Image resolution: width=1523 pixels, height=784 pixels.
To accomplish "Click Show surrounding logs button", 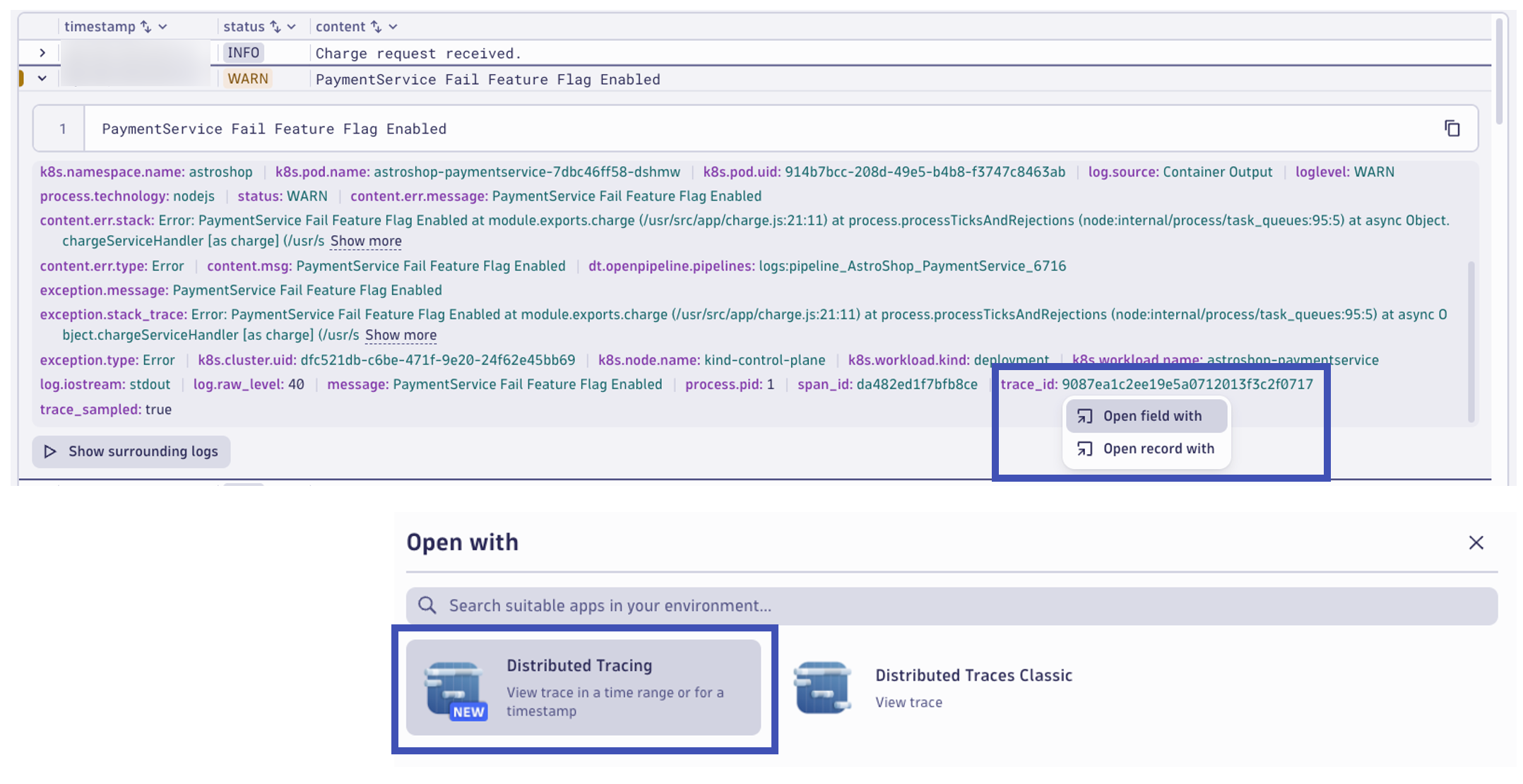I will (131, 451).
